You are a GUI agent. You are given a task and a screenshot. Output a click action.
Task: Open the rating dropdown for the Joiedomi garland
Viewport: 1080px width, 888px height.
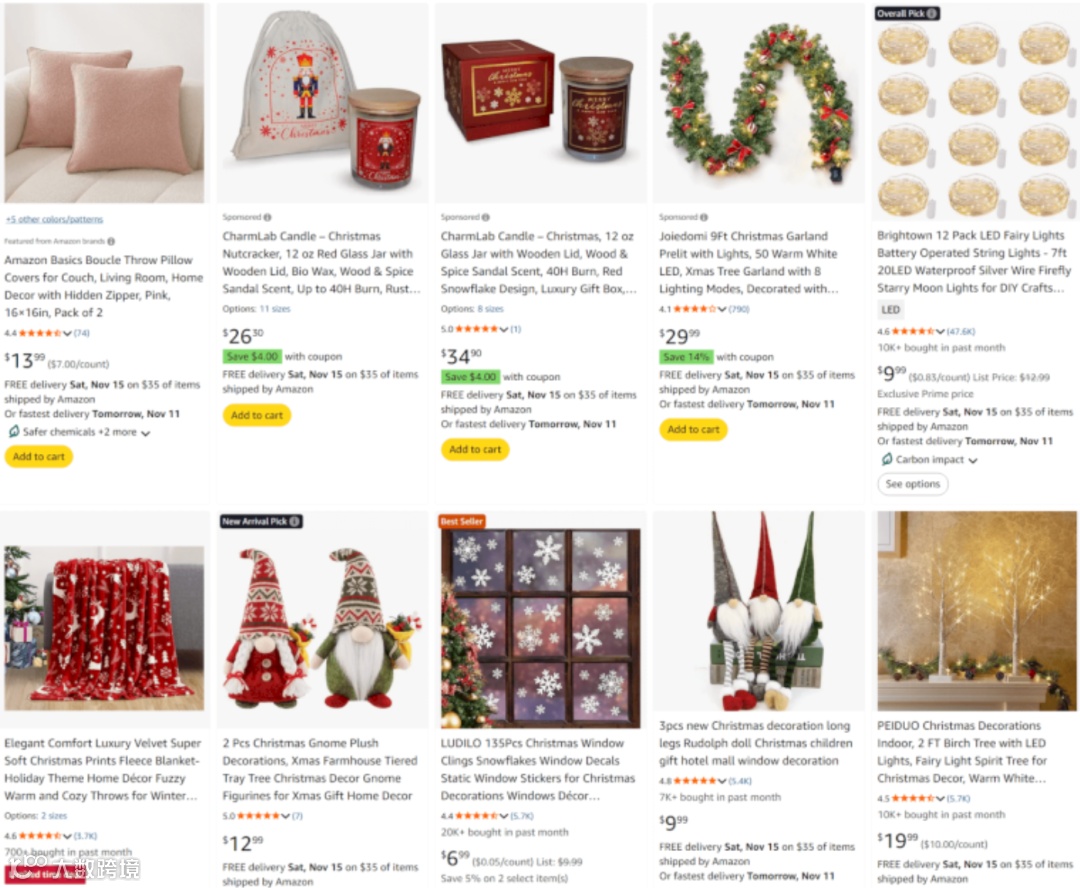[722, 309]
